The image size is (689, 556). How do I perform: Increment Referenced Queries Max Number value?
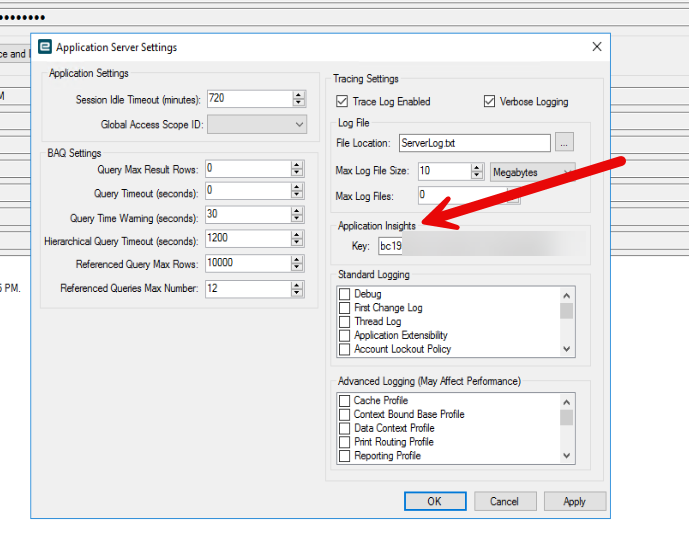tap(297, 285)
